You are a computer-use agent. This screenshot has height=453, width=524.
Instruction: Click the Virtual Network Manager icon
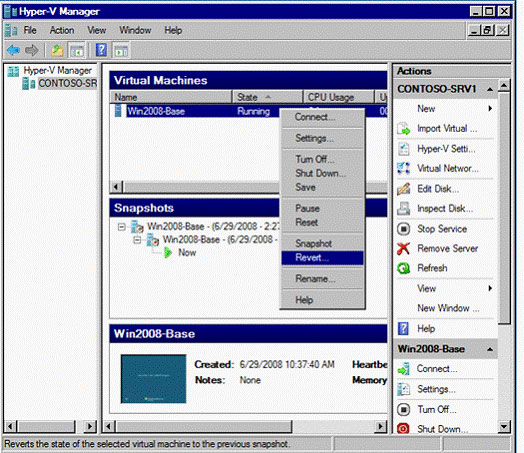403,168
